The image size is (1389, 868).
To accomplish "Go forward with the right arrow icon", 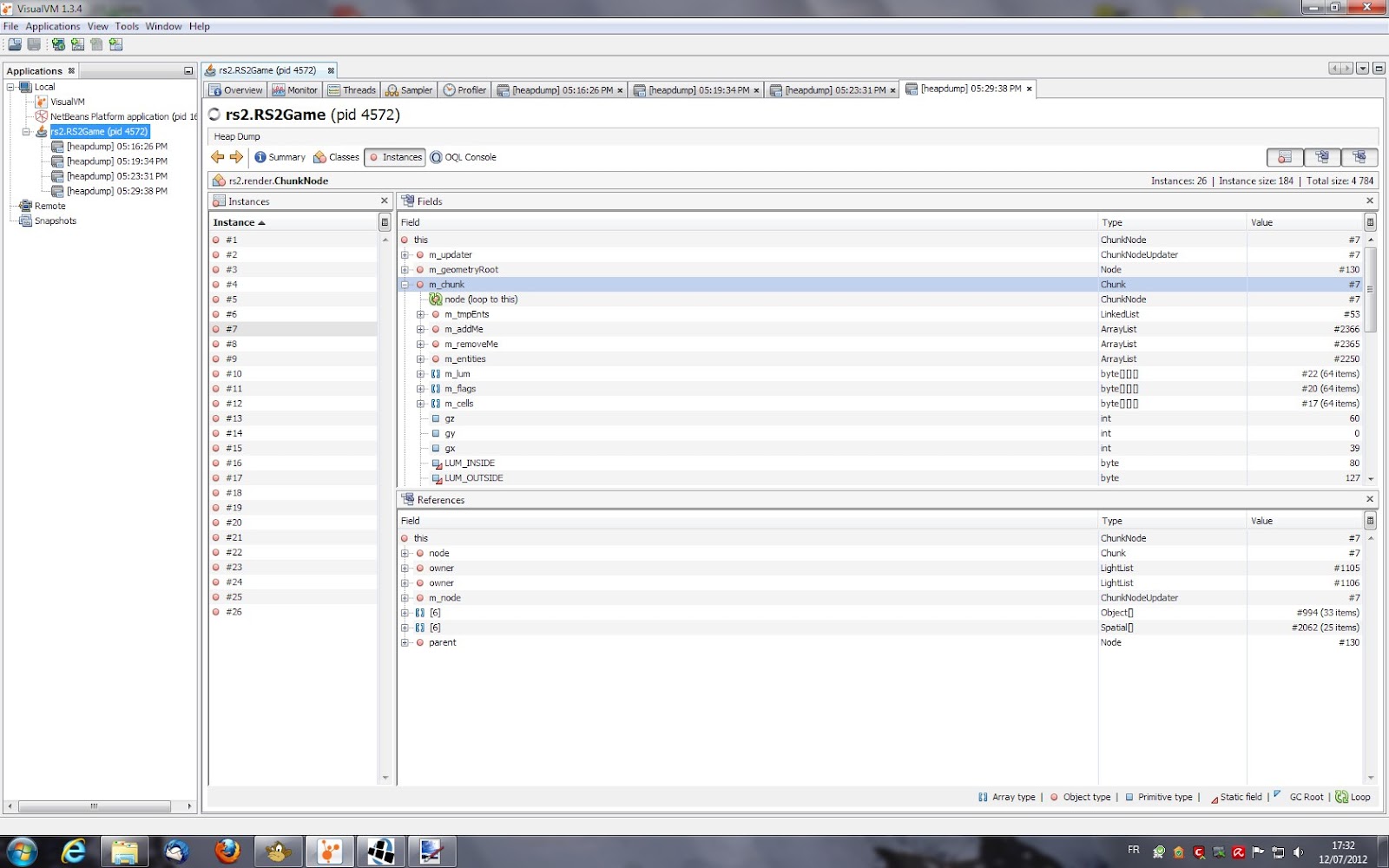I will (x=236, y=157).
